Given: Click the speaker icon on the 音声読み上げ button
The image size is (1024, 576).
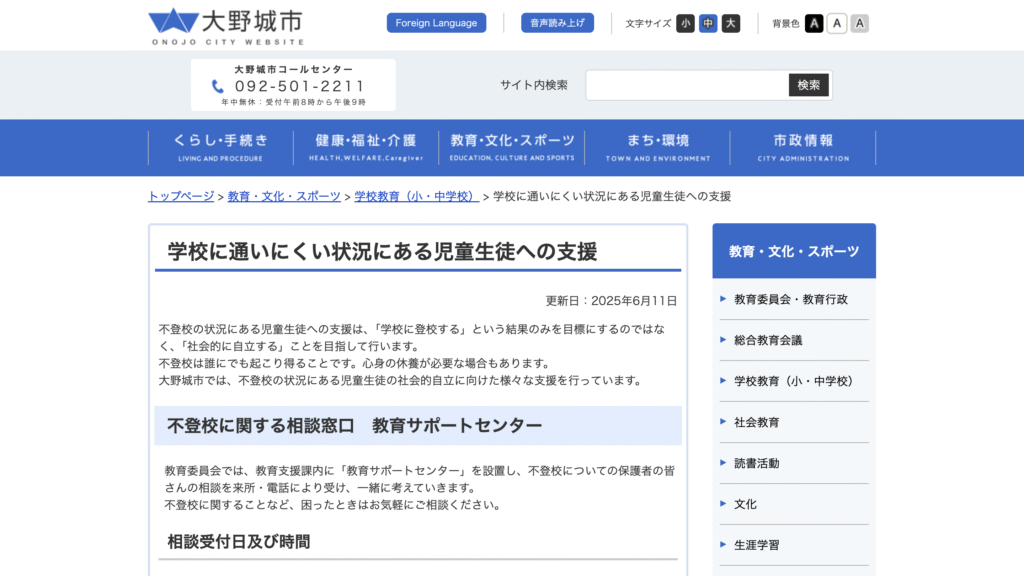Looking at the screenshot, I should (x=528, y=22).
